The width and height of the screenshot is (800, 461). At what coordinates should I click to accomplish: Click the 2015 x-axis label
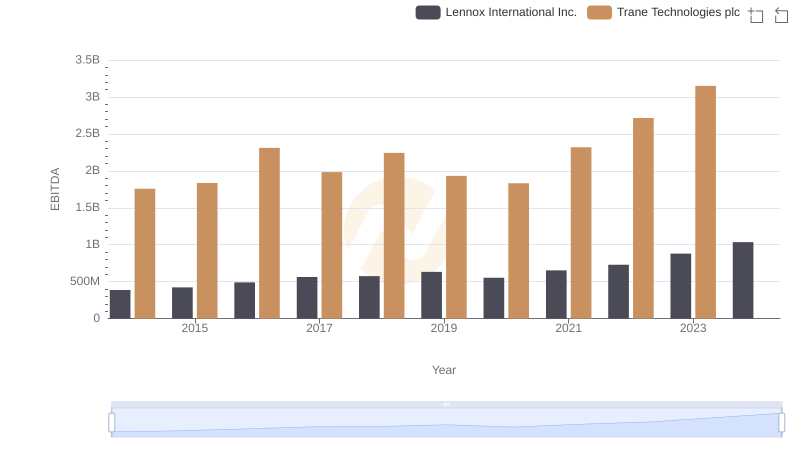point(195,328)
